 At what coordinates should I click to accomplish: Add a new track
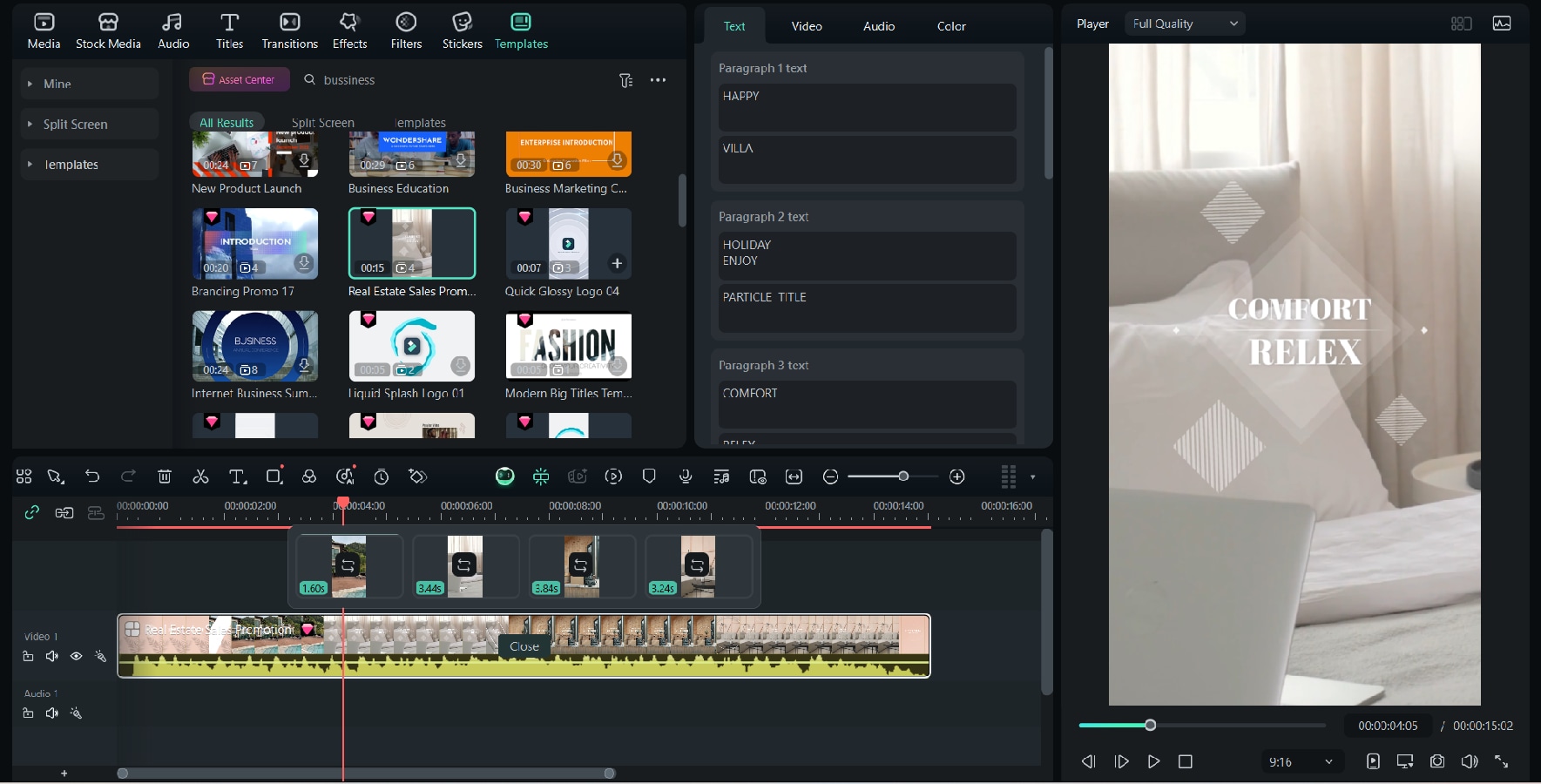[x=64, y=774]
